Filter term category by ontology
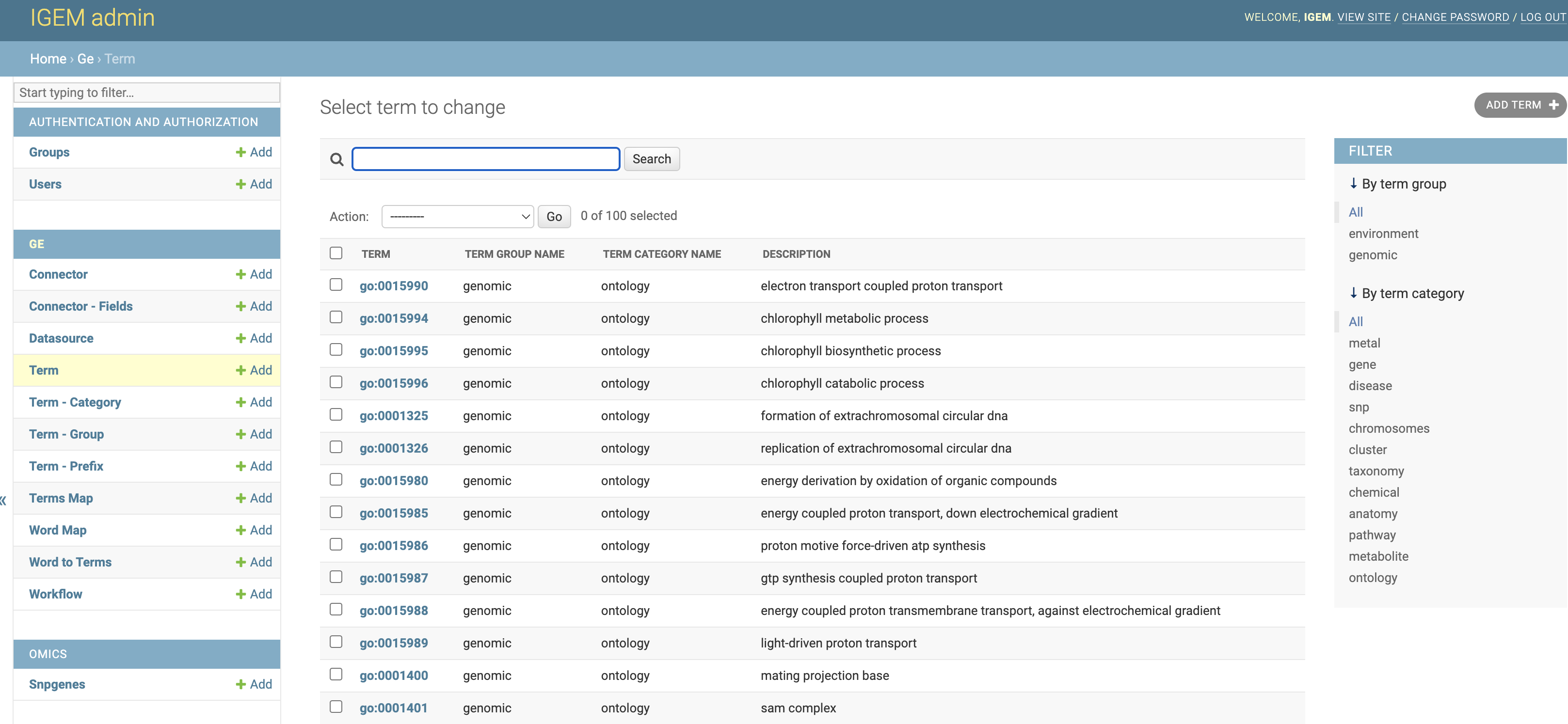Viewport: 1568px width, 724px height. [x=1373, y=577]
